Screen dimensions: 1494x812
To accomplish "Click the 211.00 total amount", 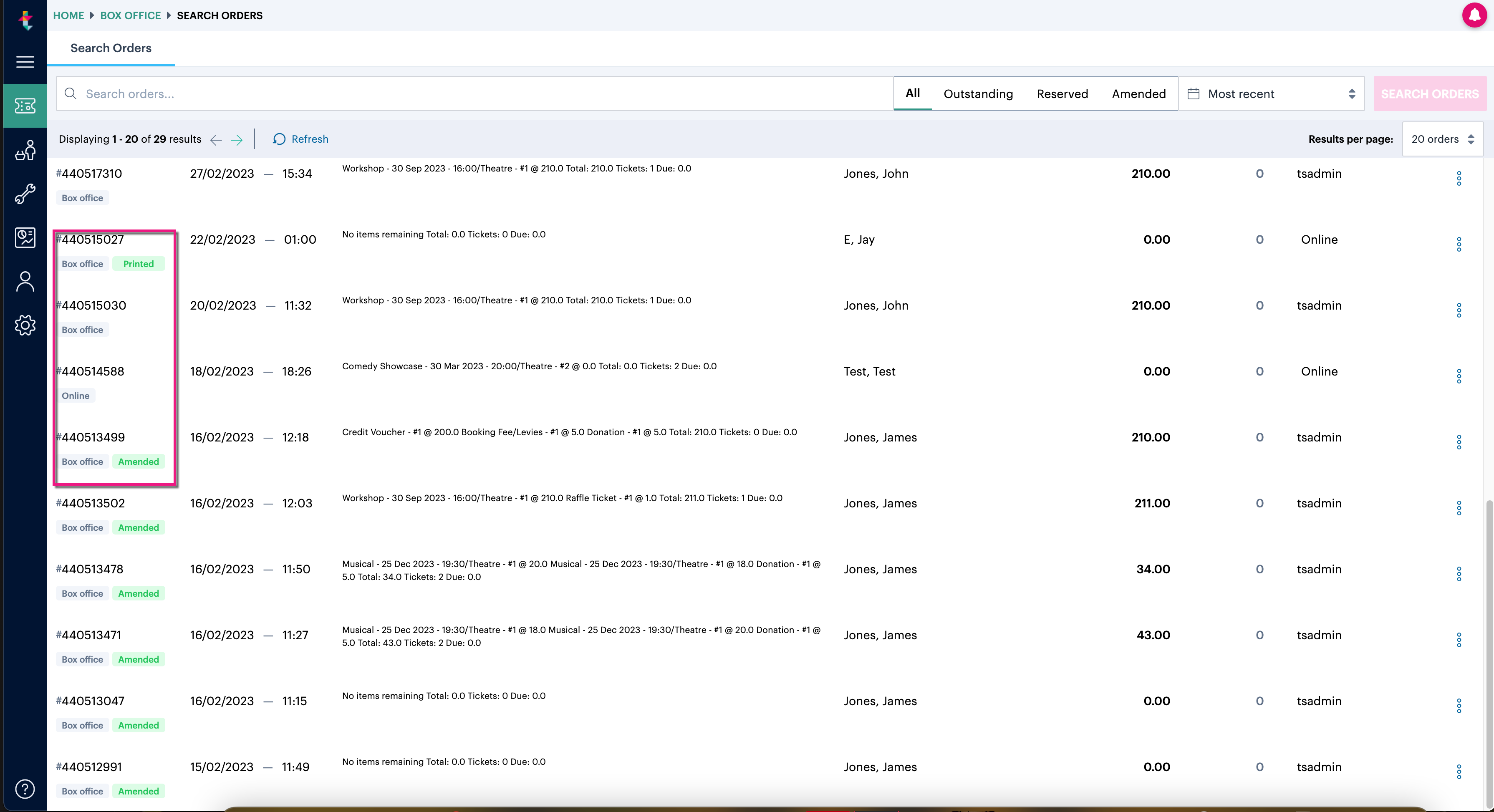I will click(x=1152, y=504).
